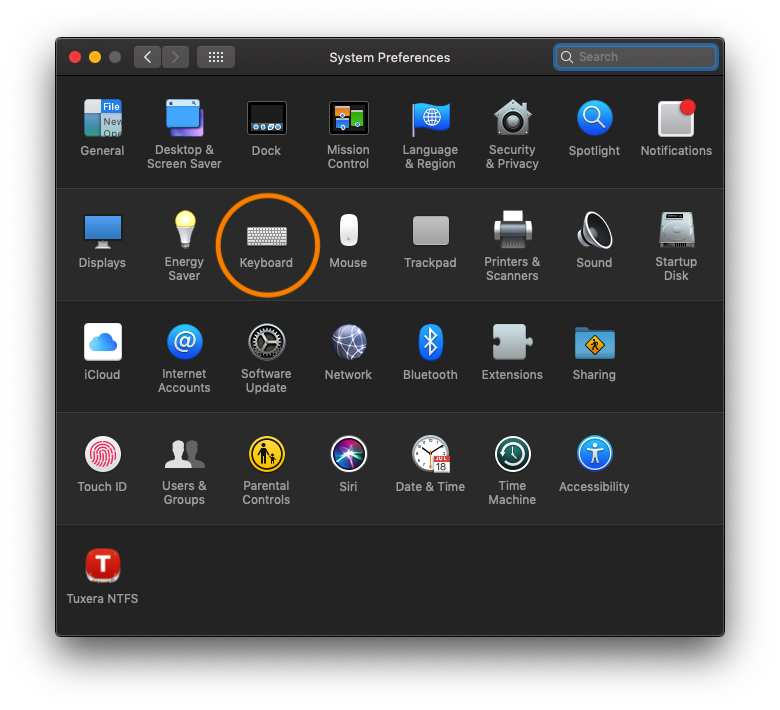Image resolution: width=780 pixels, height=710 pixels.
Task: Click the Show All grid button
Action: point(216,57)
